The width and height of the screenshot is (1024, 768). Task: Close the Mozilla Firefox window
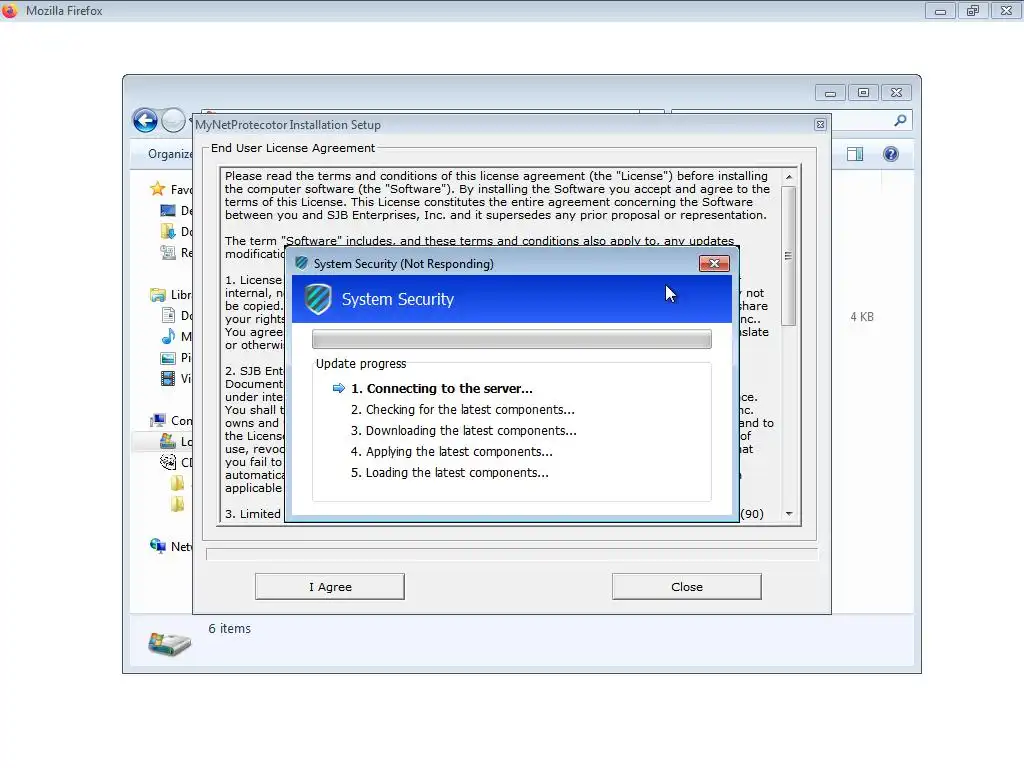[x=1006, y=10]
